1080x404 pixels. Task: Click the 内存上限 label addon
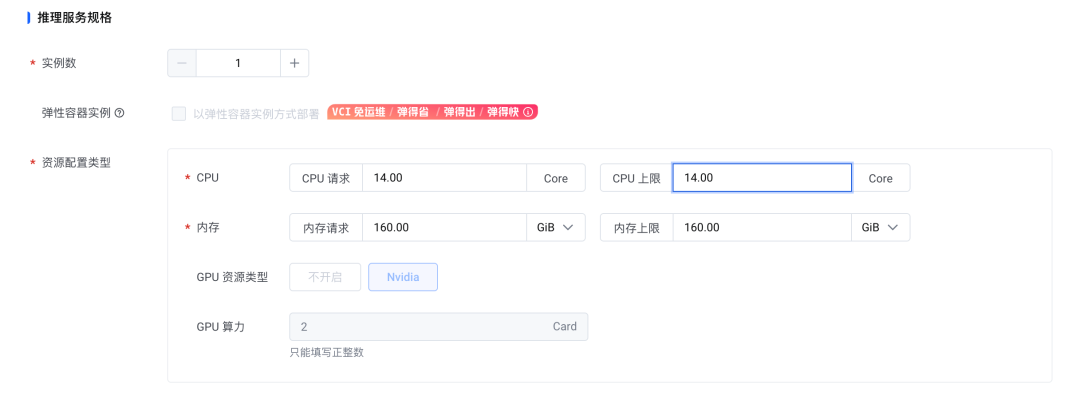tap(637, 227)
